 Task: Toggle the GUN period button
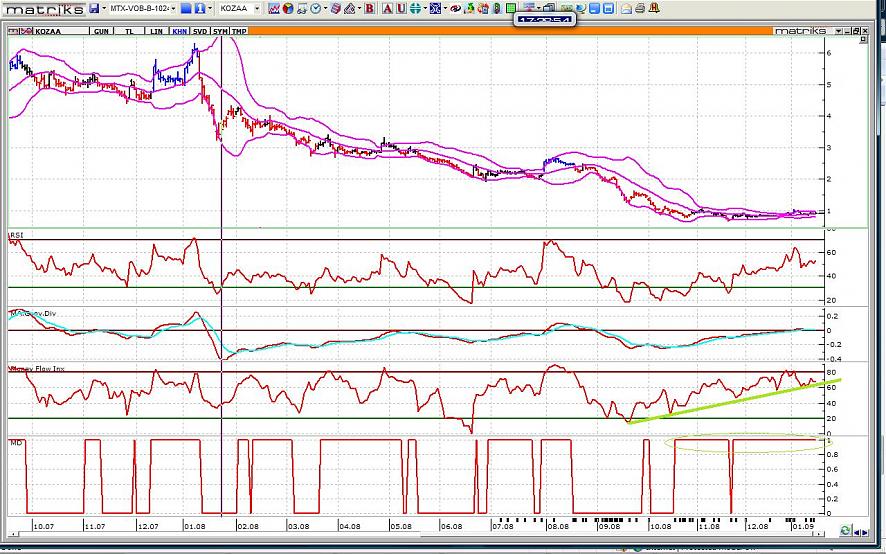pyautogui.click(x=101, y=31)
